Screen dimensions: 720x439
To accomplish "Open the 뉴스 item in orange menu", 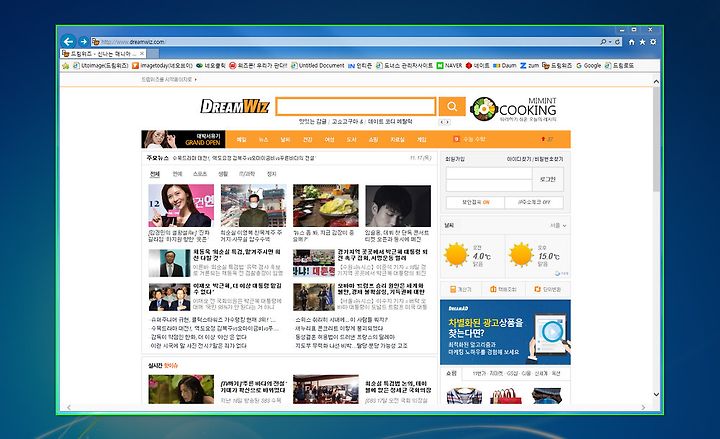I will (264, 140).
